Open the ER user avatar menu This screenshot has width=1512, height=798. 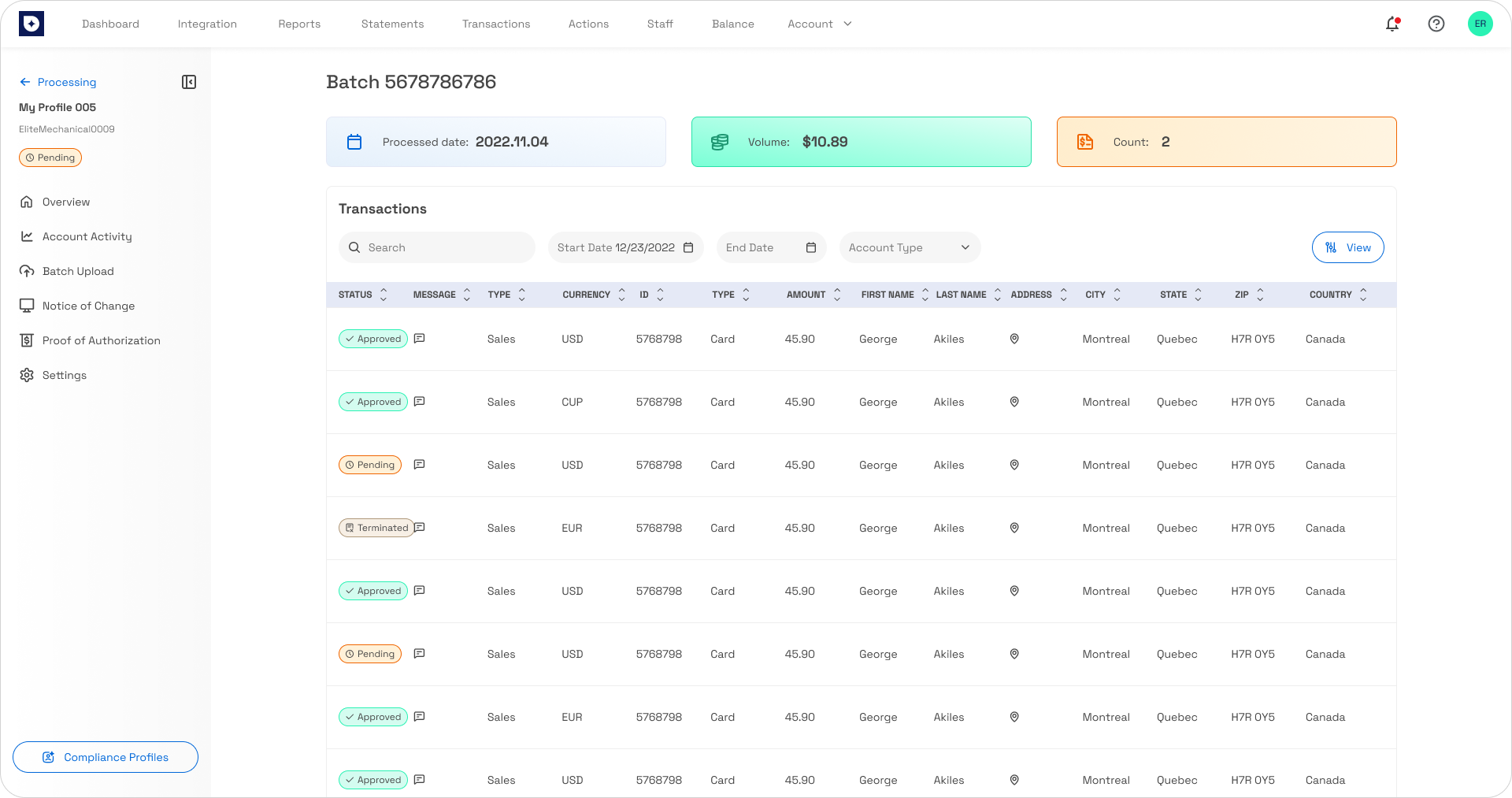pos(1480,24)
